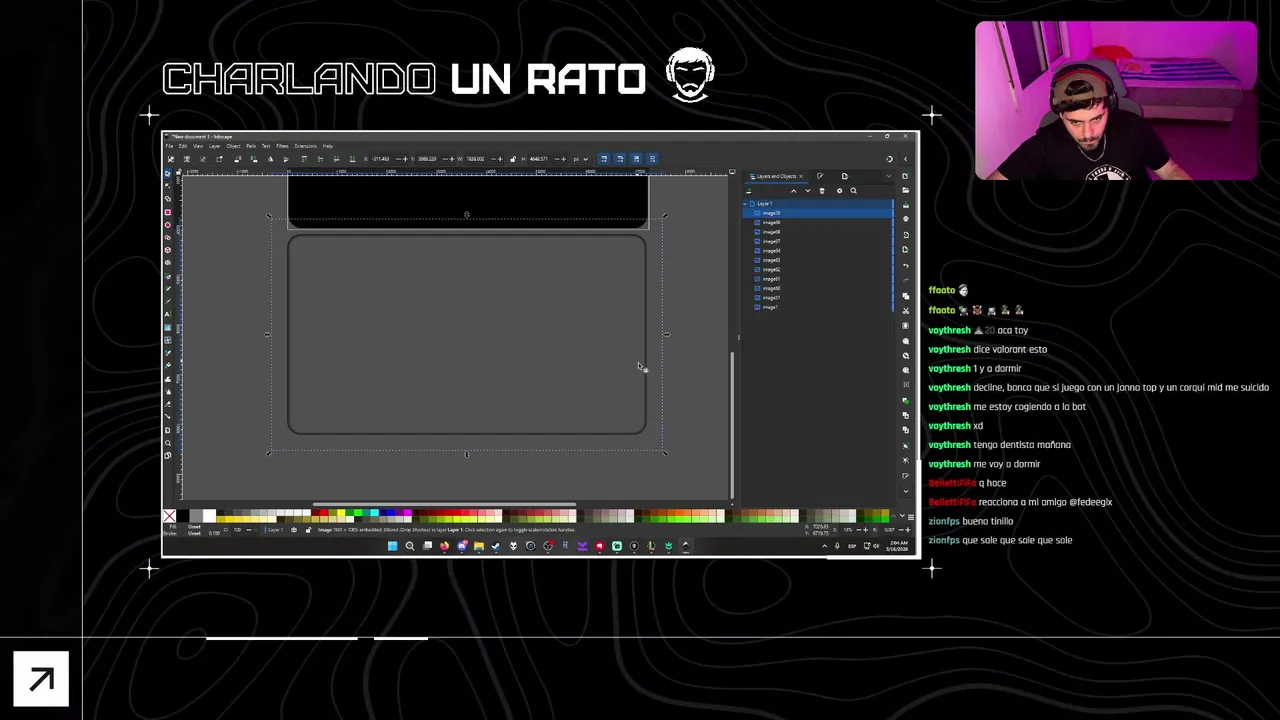The height and width of the screenshot is (720, 1280).
Task: Click Undo icon in command bar
Action: [905, 265]
